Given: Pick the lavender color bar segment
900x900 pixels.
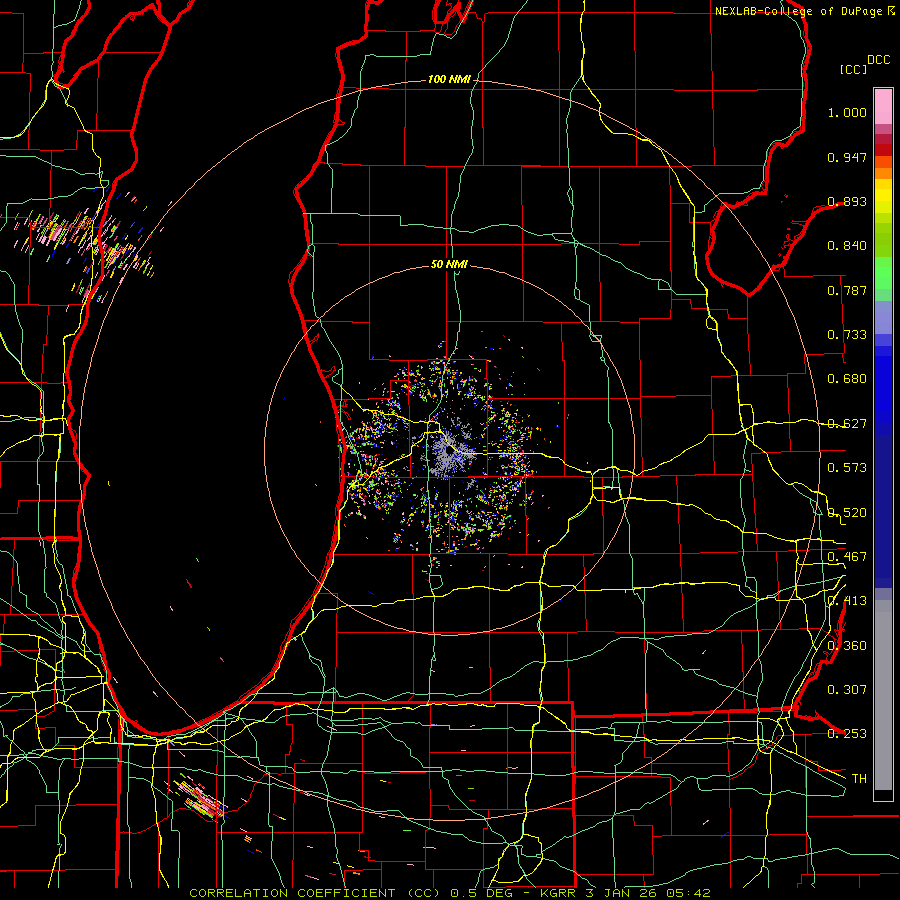Looking at the screenshot, I should (883, 317).
